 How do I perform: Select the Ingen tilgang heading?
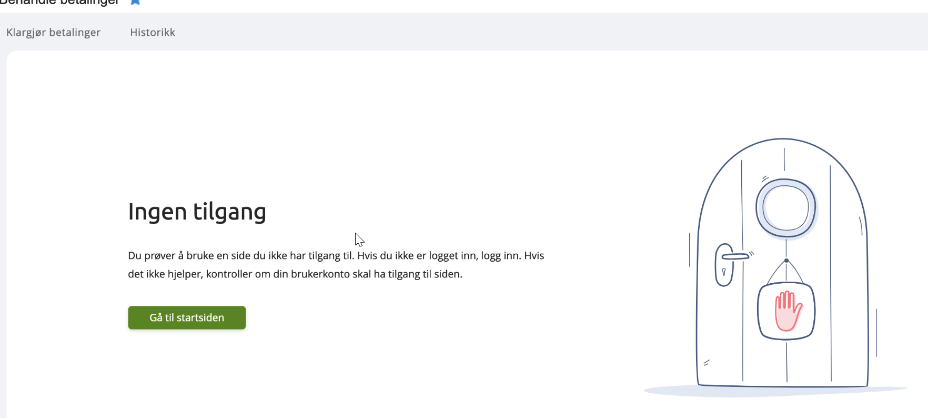point(197,212)
